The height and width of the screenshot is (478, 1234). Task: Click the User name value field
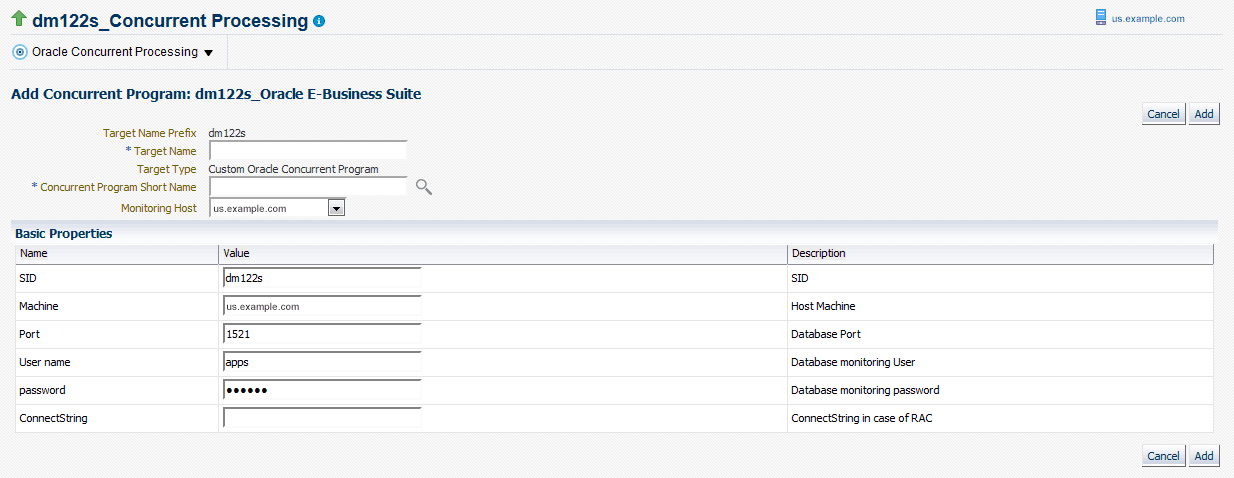322,362
